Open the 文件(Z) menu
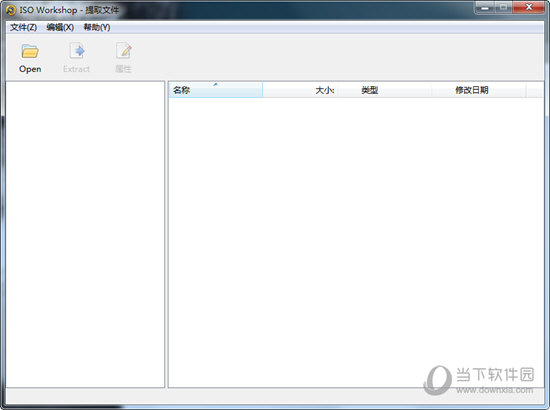 (23, 27)
